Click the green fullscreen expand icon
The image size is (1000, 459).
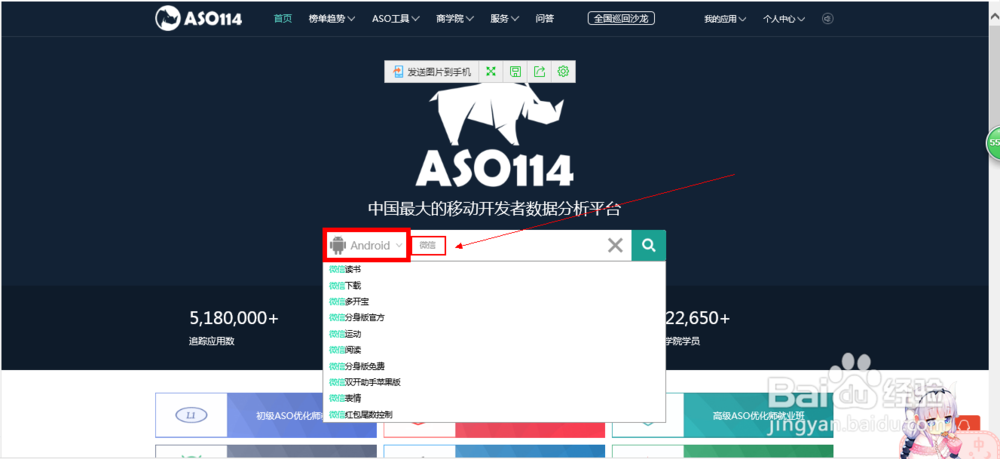tap(490, 71)
